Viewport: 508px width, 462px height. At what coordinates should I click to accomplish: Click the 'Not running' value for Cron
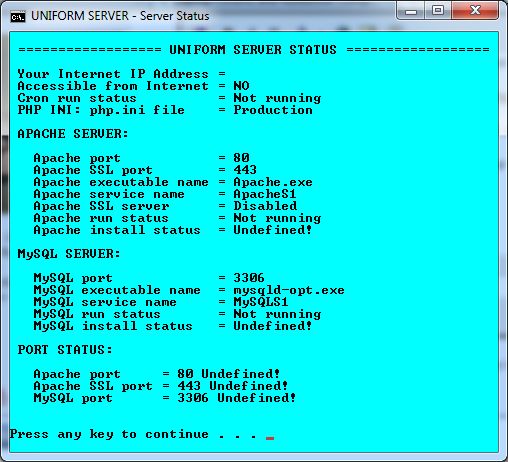coord(277,98)
